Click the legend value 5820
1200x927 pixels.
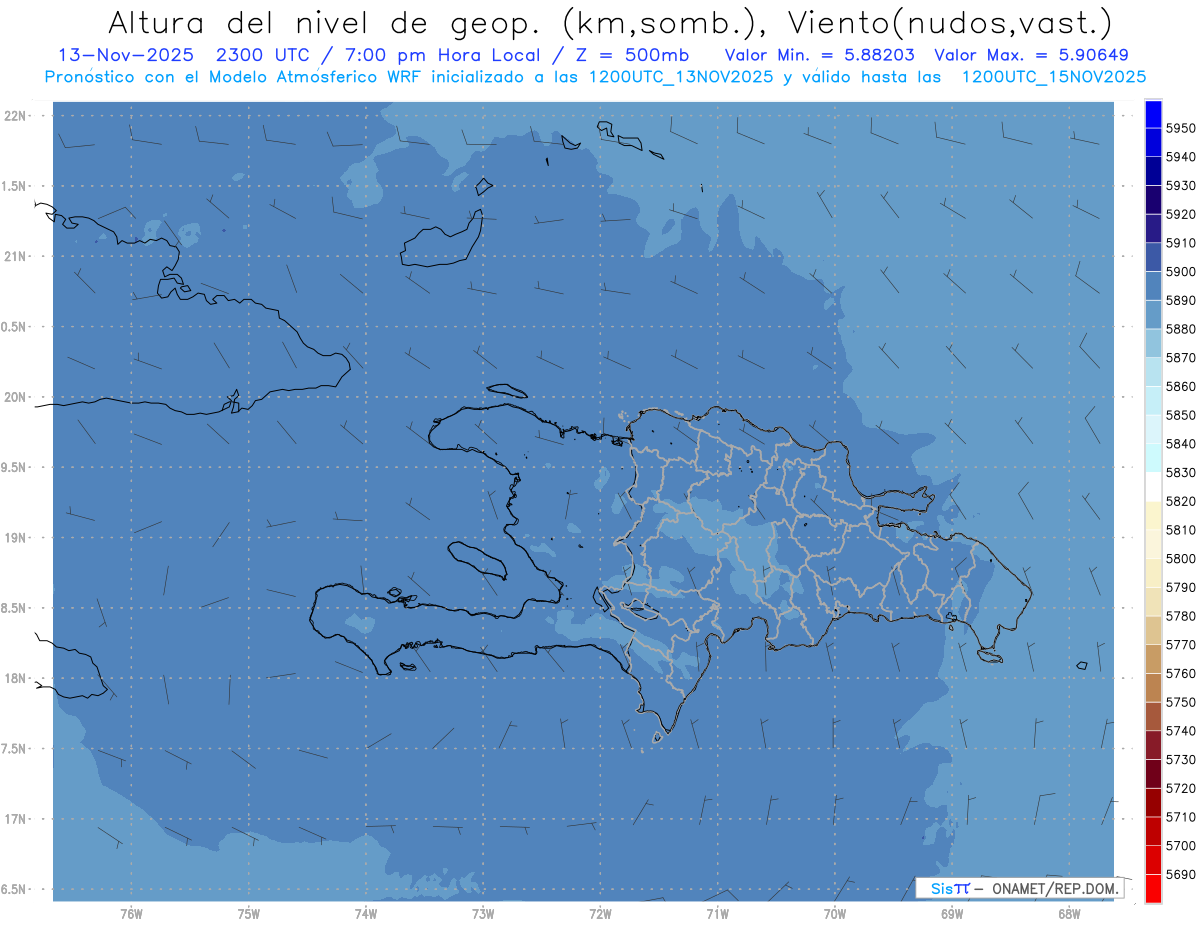pos(1181,501)
